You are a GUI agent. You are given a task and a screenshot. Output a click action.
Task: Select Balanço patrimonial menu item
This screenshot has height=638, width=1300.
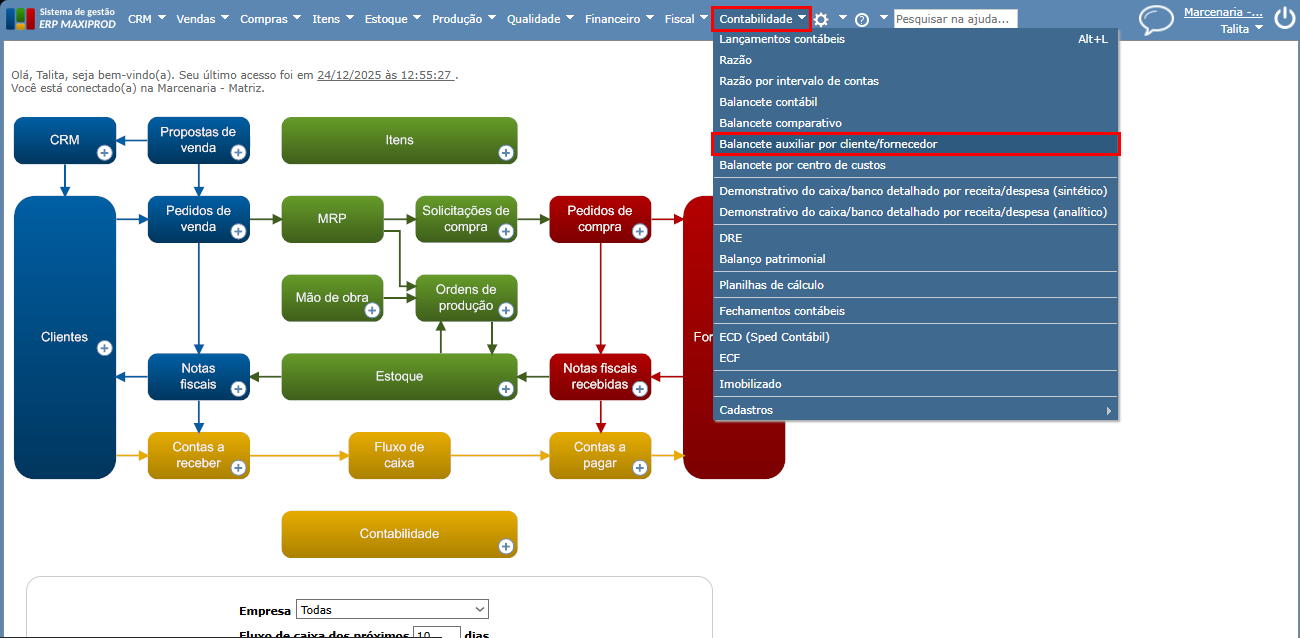915,259
